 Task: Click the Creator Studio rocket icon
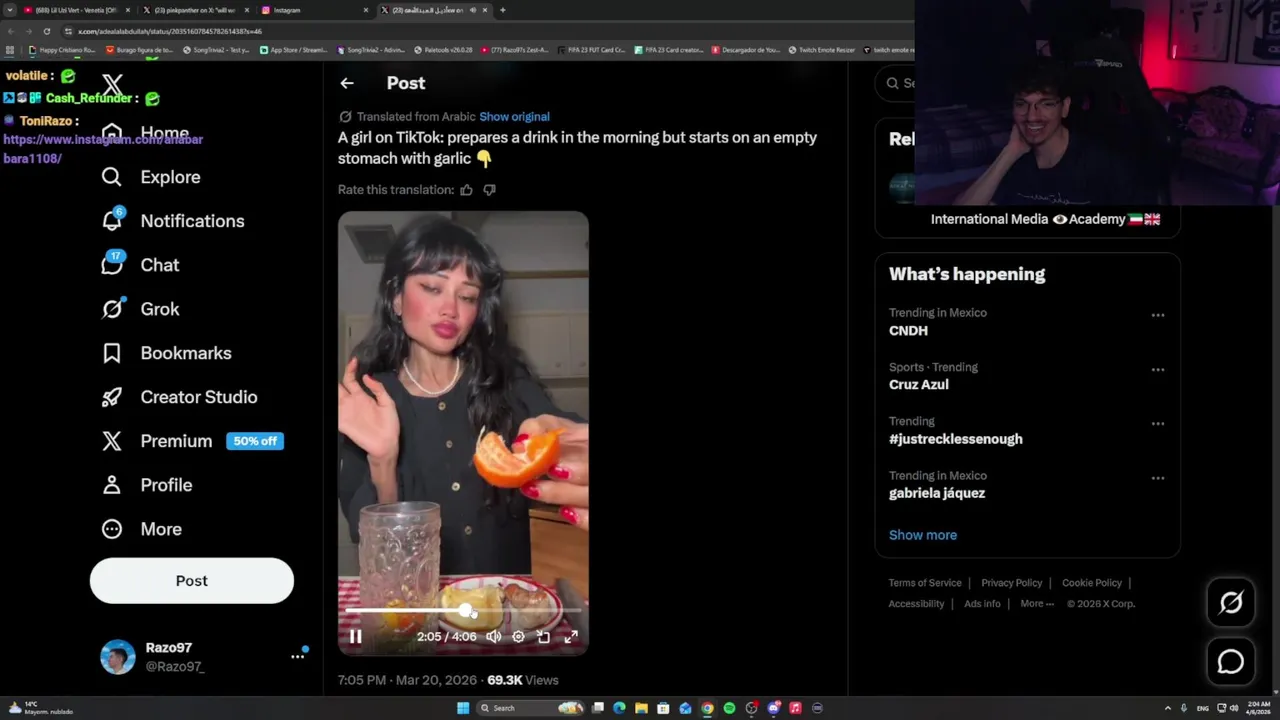[112, 397]
